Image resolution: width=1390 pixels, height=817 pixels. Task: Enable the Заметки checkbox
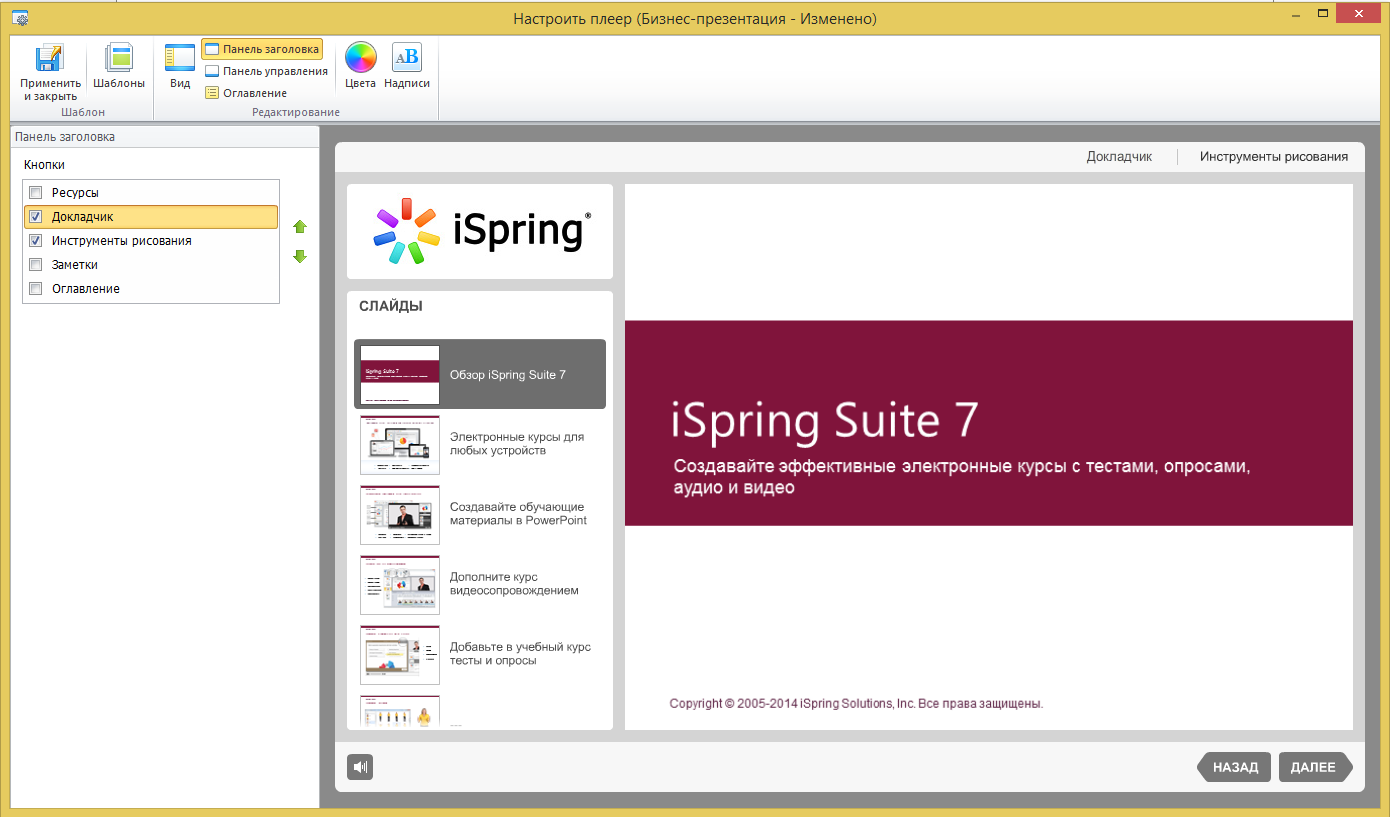pyautogui.click(x=36, y=265)
